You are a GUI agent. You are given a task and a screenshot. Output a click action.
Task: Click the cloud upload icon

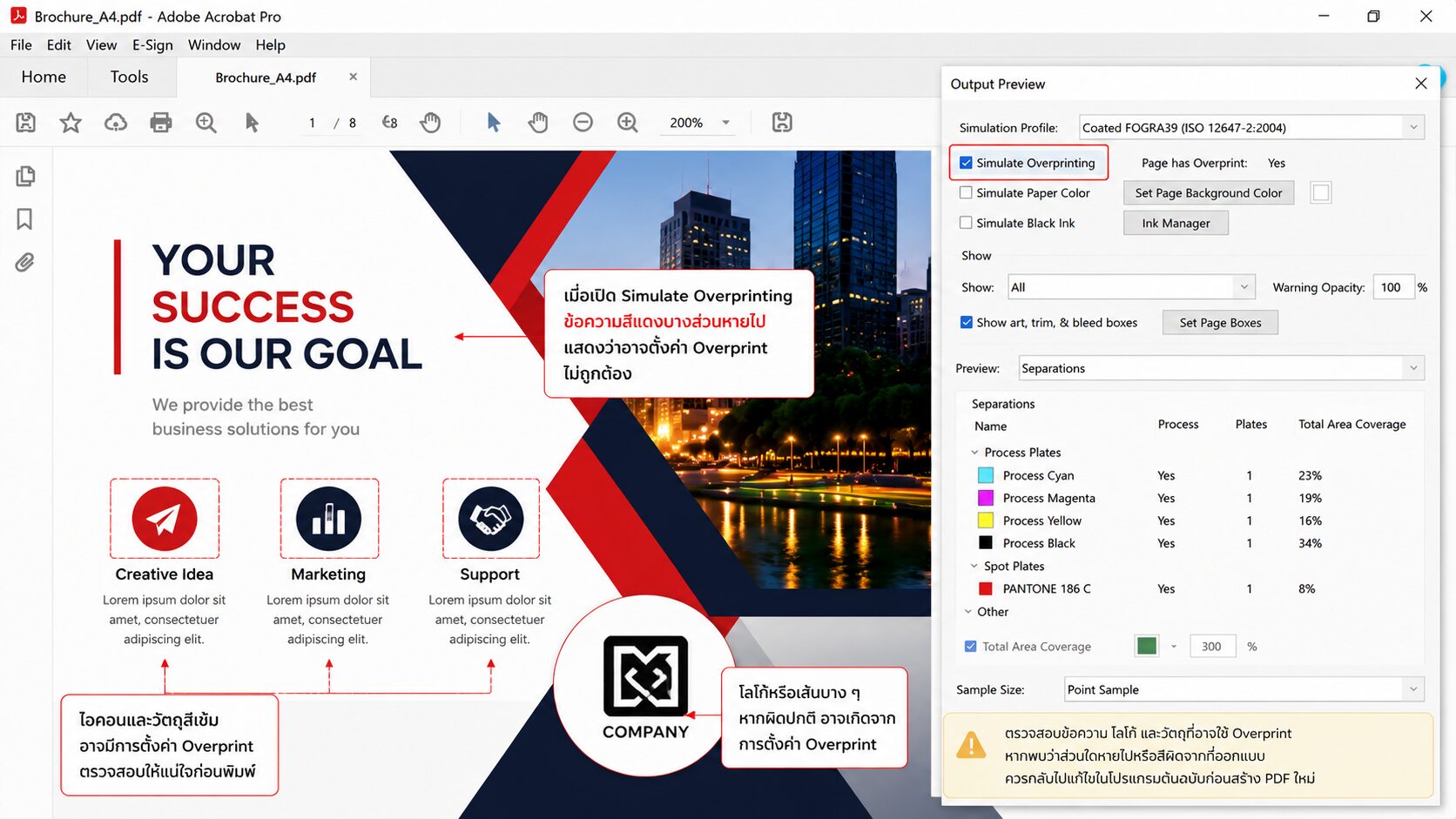pyautogui.click(x=116, y=123)
